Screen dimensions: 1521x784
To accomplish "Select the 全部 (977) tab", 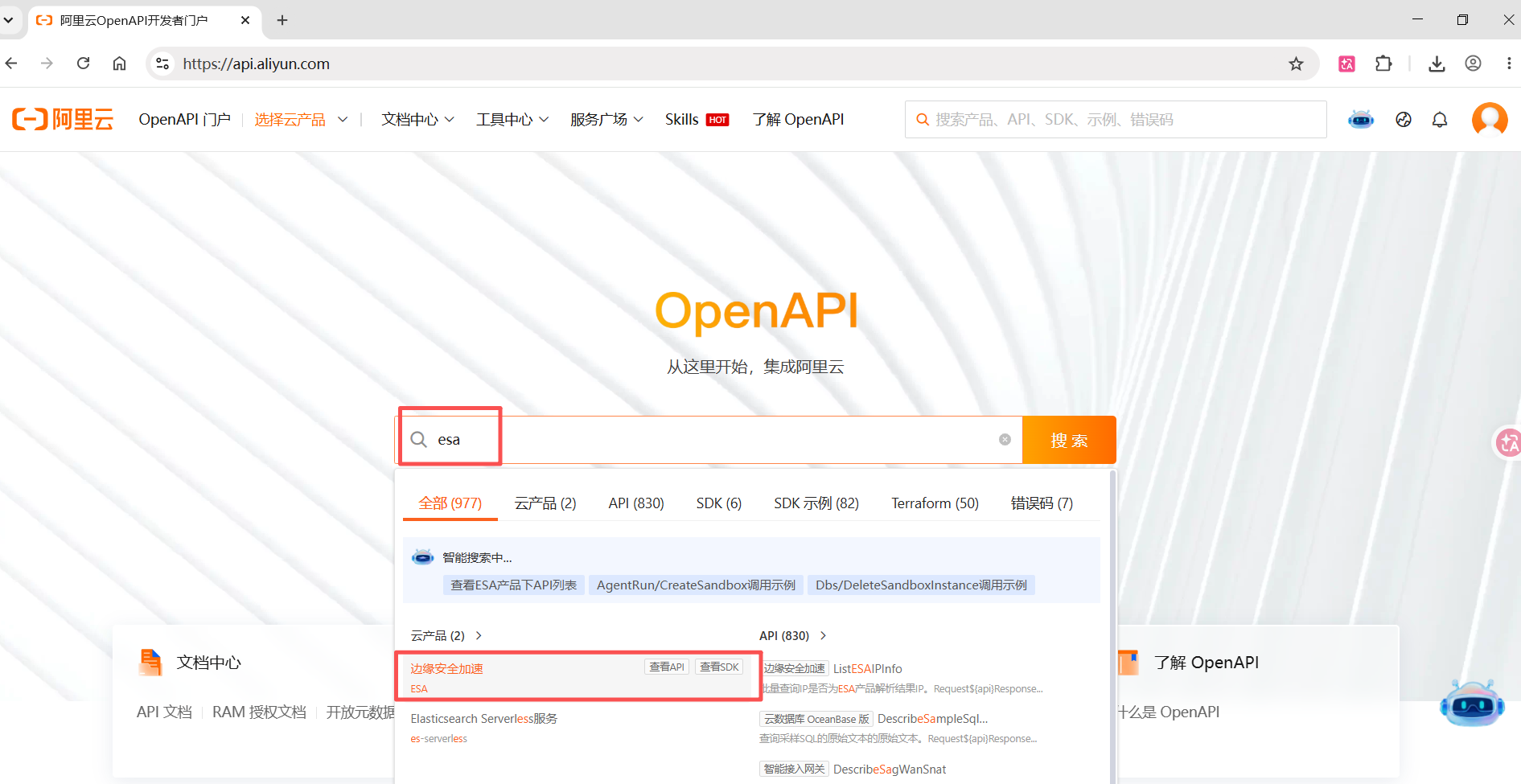I will point(450,503).
